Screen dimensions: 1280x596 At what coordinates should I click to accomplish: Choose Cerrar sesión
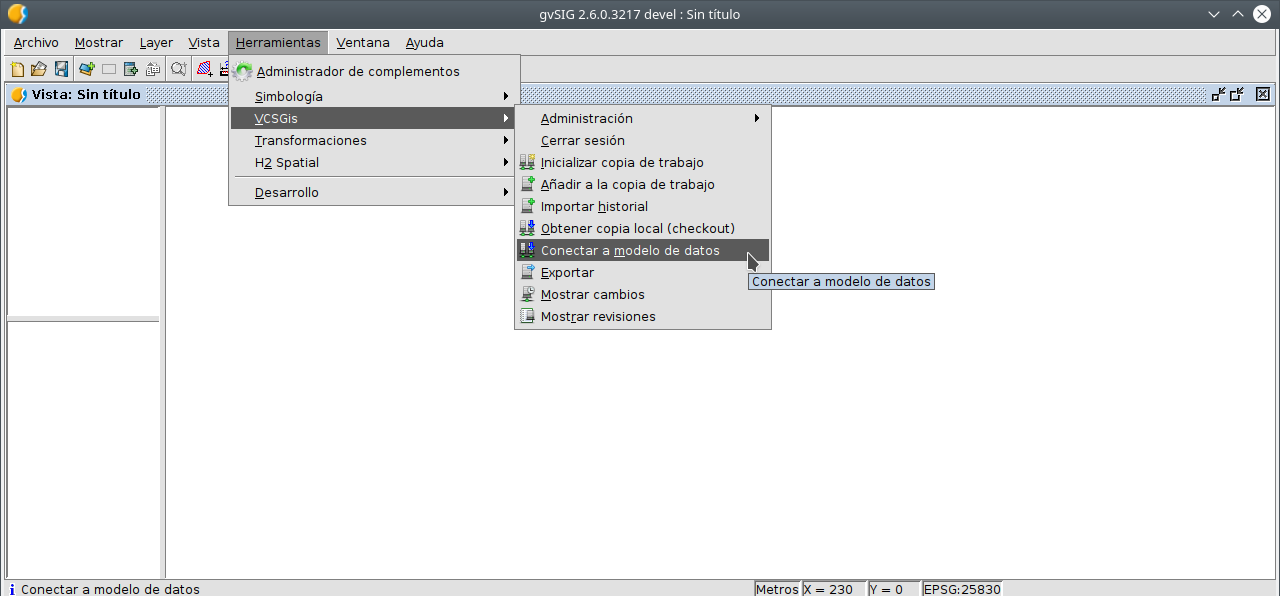pos(643,140)
